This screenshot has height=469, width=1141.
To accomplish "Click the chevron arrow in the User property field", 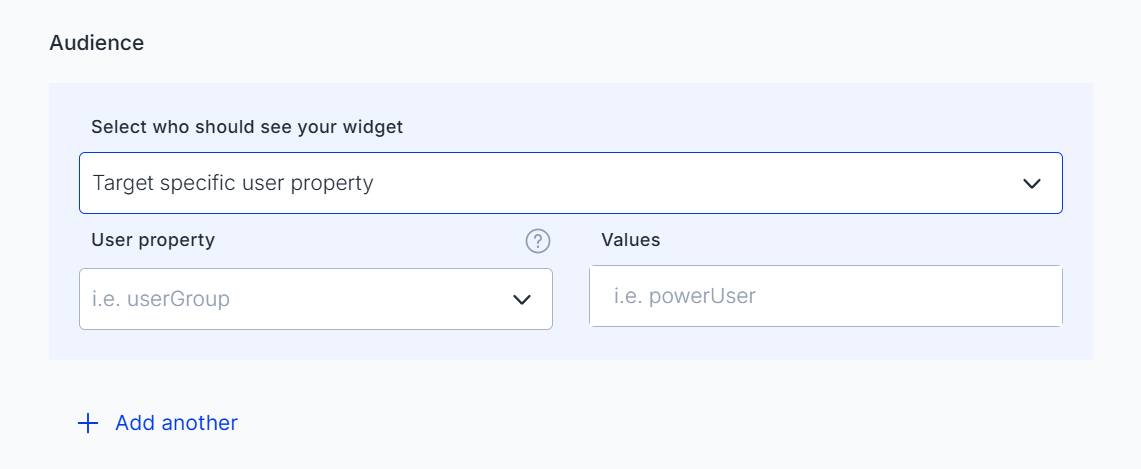I will click(x=521, y=299).
